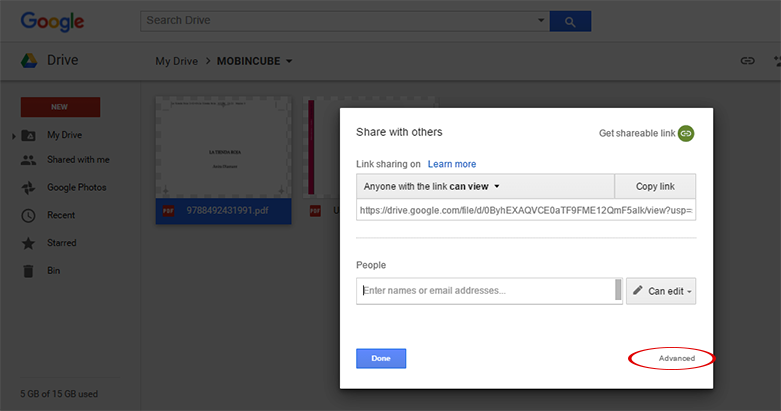Click the Copy link button
The height and width of the screenshot is (411, 781).
click(x=655, y=186)
